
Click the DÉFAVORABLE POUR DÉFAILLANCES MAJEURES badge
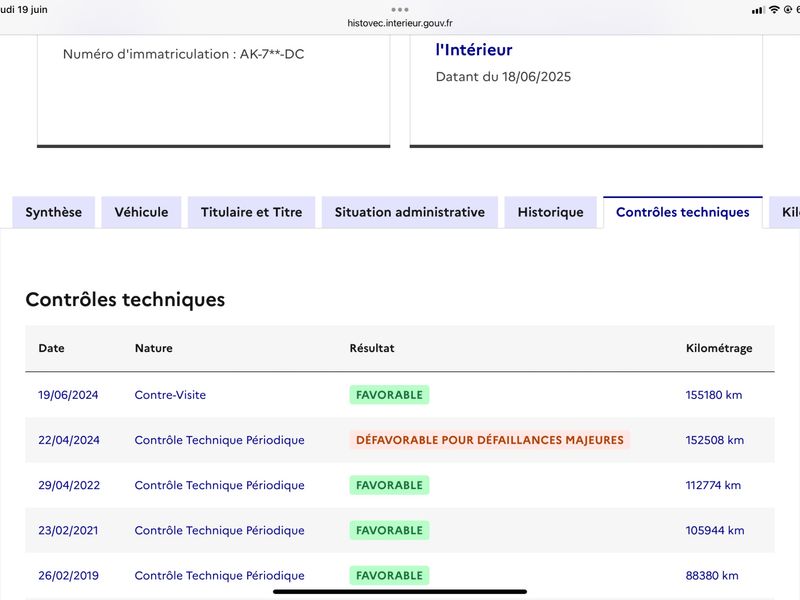(x=490, y=440)
